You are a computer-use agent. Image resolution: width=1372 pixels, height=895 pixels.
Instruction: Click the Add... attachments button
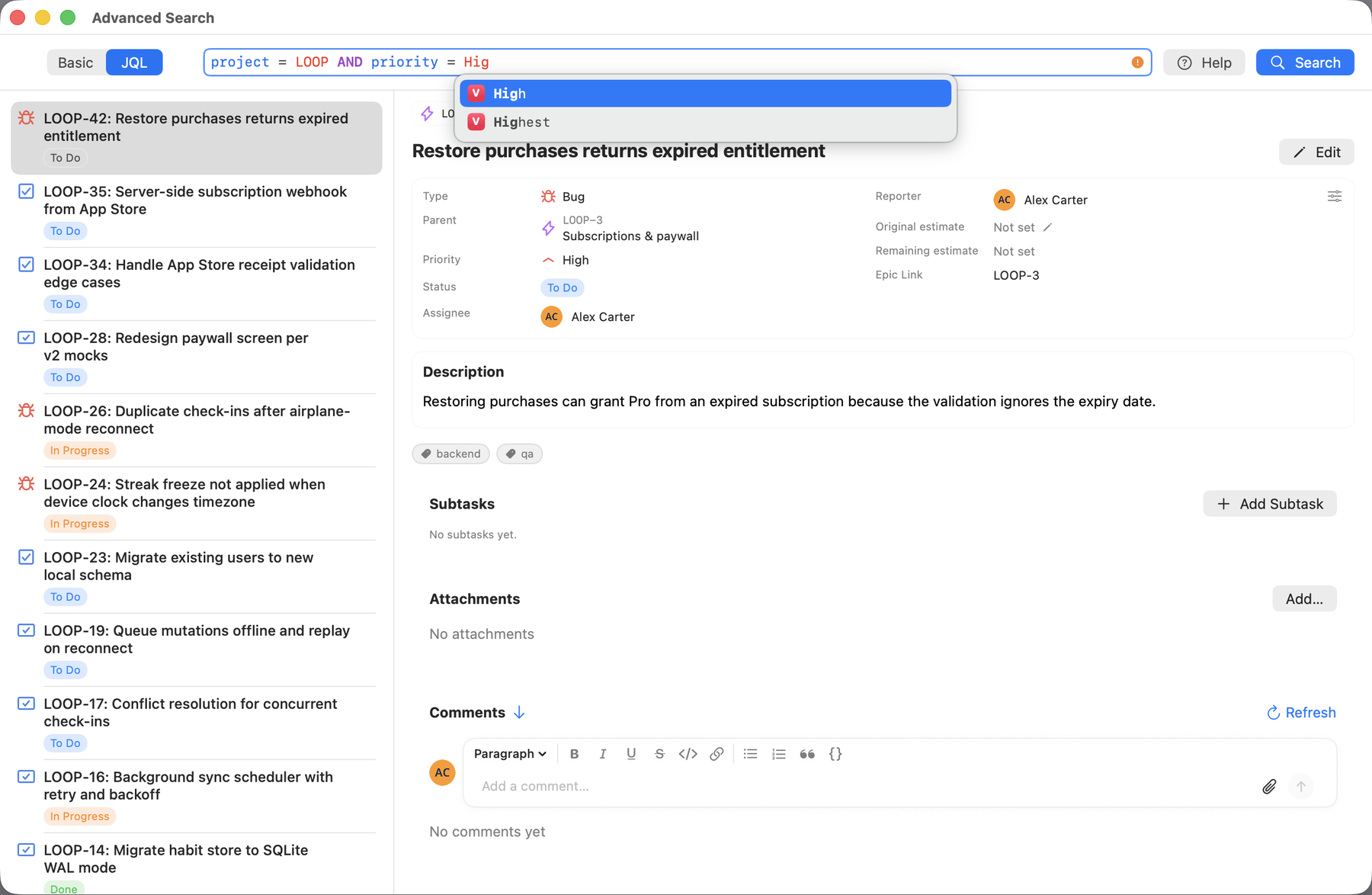point(1304,599)
